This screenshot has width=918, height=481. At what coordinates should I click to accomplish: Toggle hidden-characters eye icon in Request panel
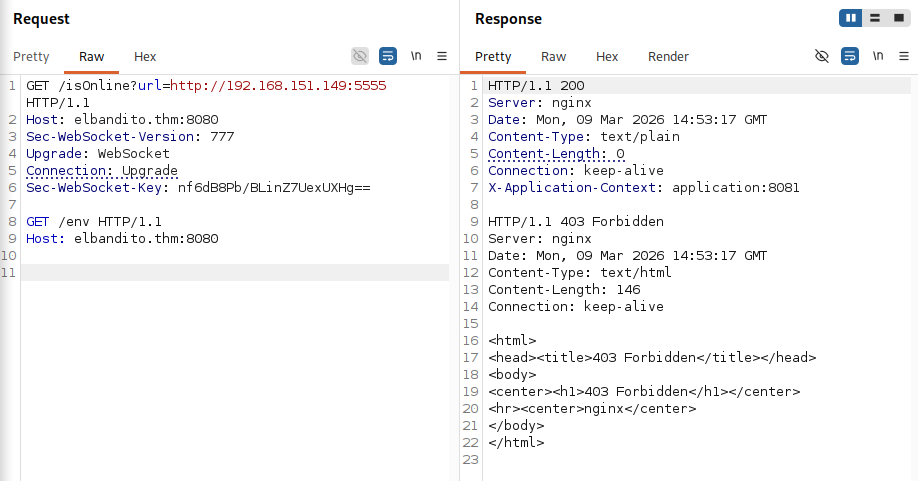[360, 56]
